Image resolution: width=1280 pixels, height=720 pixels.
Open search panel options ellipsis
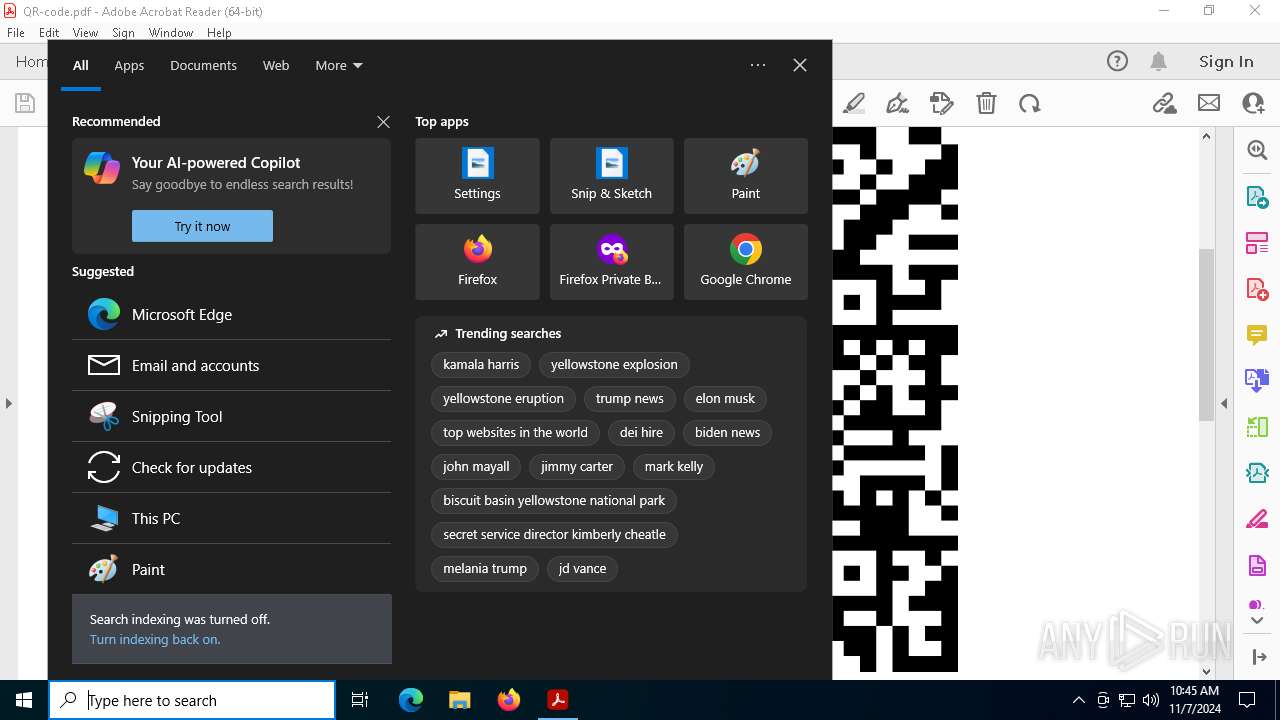click(758, 65)
